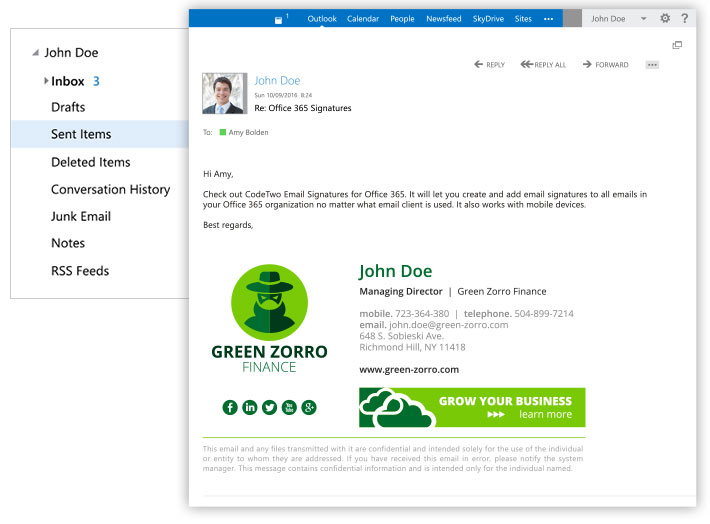
Task: Click the Google Plus icon in signature
Action: click(309, 407)
